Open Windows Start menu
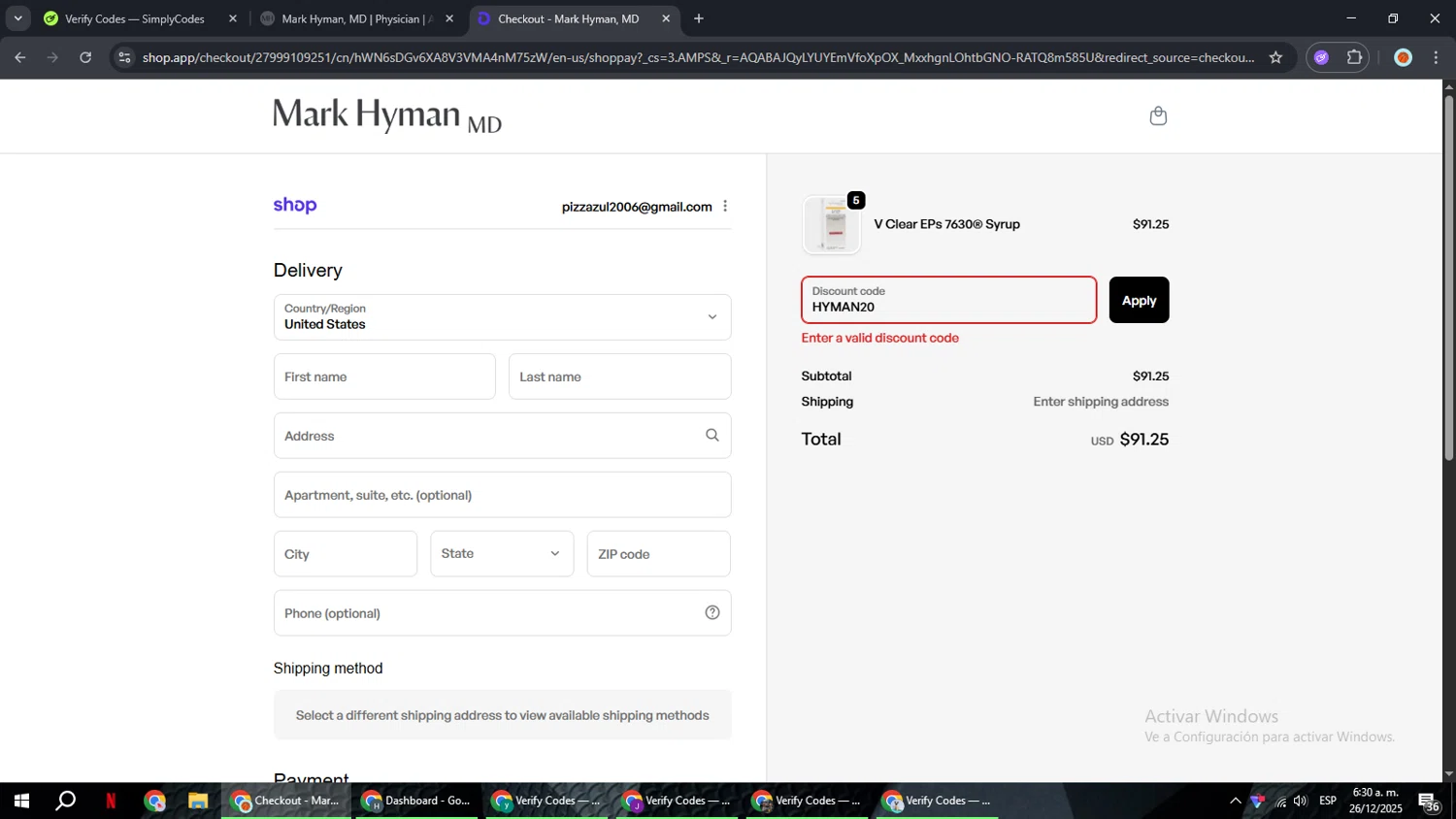Image resolution: width=1456 pixels, height=819 pixels. [x=21, y=801]
